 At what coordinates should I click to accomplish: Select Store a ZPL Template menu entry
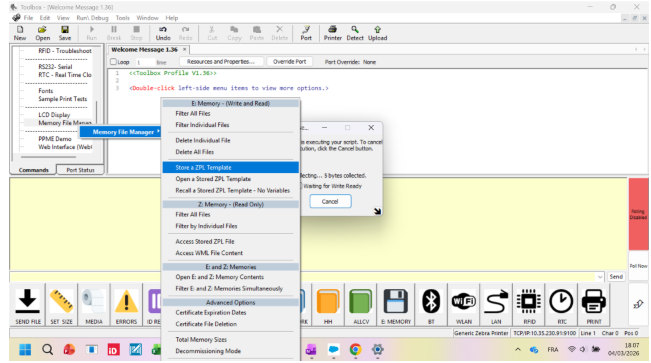(x=230, y=167)
